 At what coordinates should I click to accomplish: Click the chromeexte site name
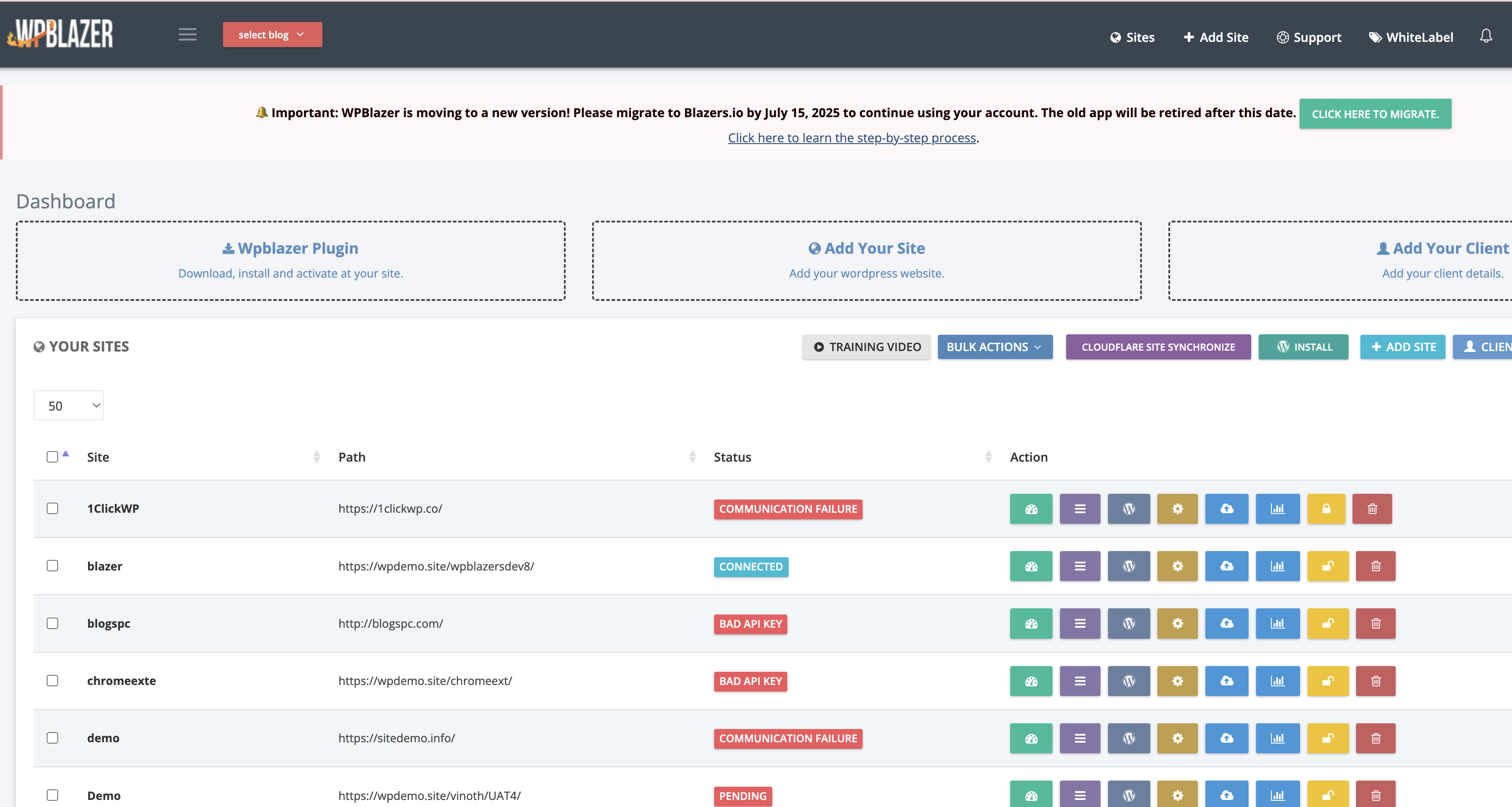122,681
